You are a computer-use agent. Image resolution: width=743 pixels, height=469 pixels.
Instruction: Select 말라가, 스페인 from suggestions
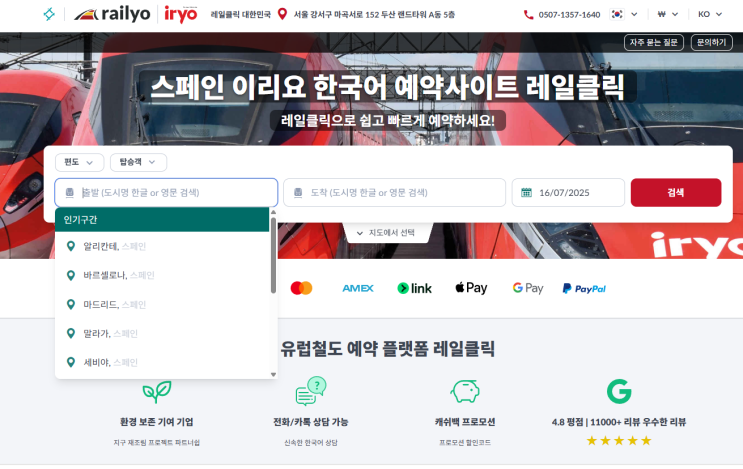tap(162, 334)
